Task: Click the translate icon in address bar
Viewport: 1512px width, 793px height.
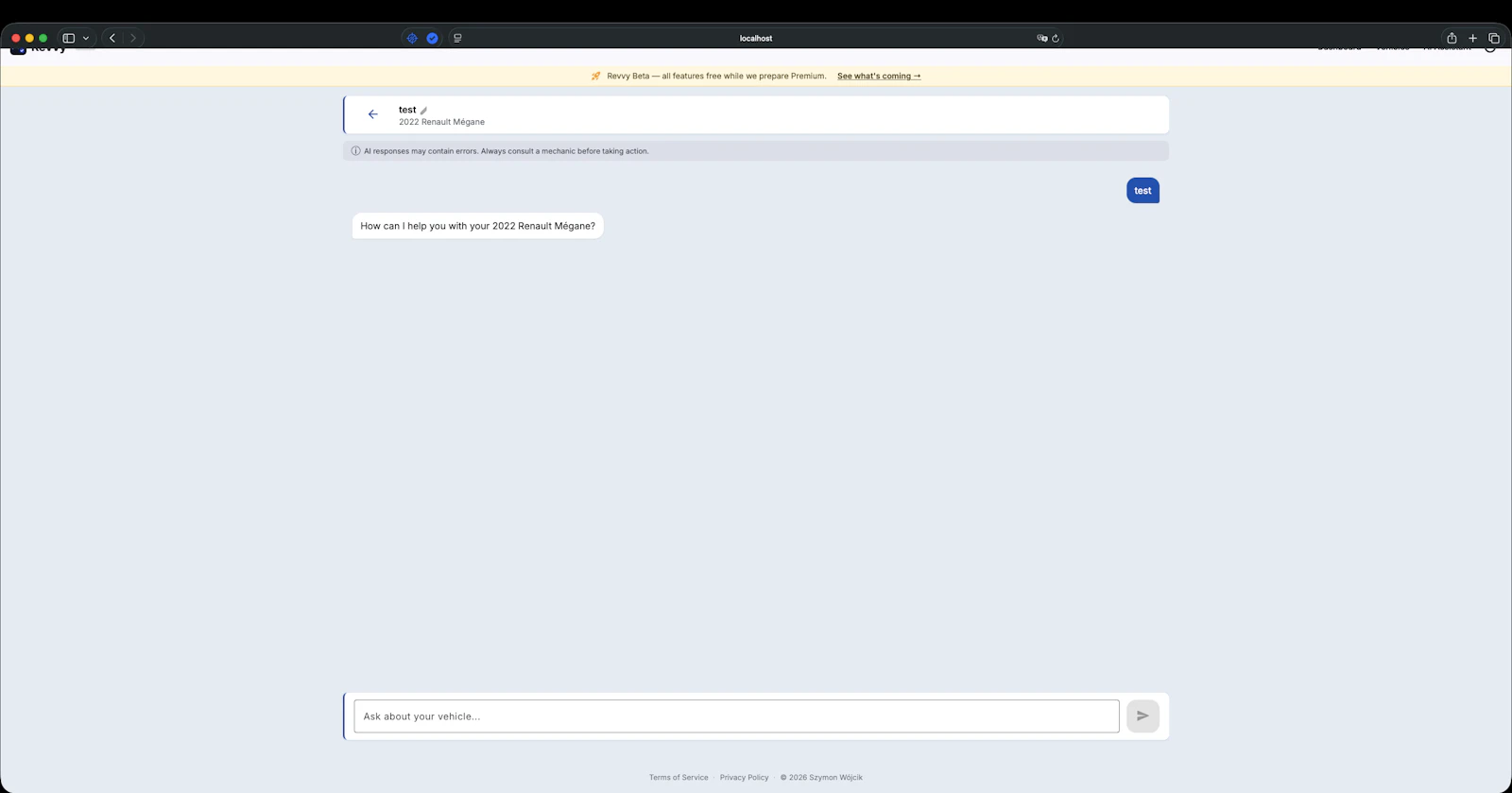Action: pos(1041,38)
